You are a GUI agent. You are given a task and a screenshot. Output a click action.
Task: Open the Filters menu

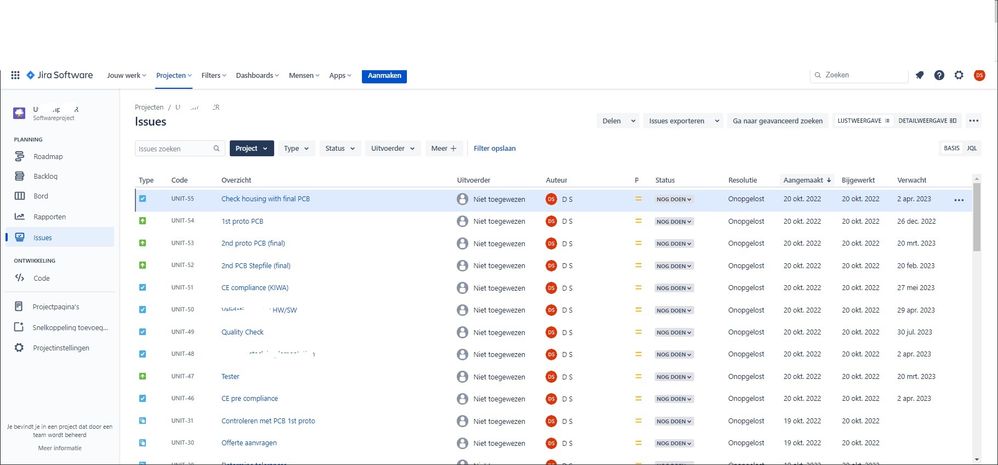click(214, 75)
